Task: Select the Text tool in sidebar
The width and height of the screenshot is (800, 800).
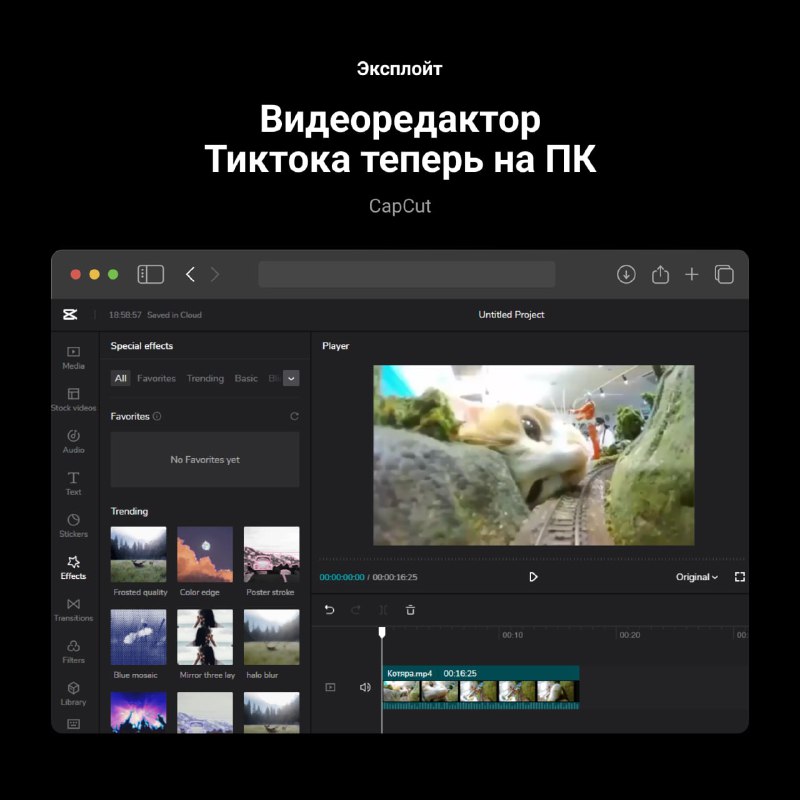Action: (73, 483)
